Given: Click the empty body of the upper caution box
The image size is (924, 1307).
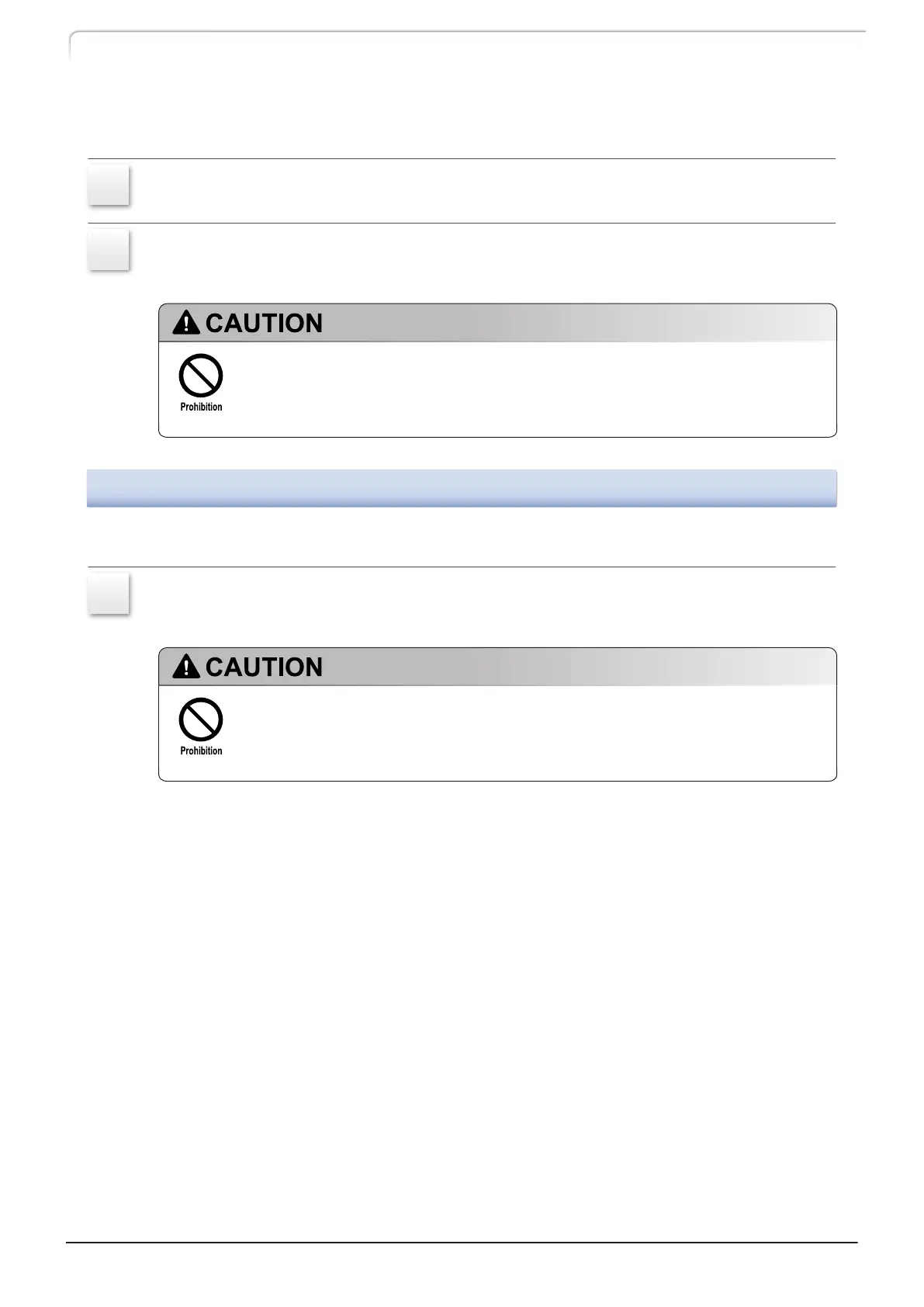Looking at the screenshot, I should 528,388.
